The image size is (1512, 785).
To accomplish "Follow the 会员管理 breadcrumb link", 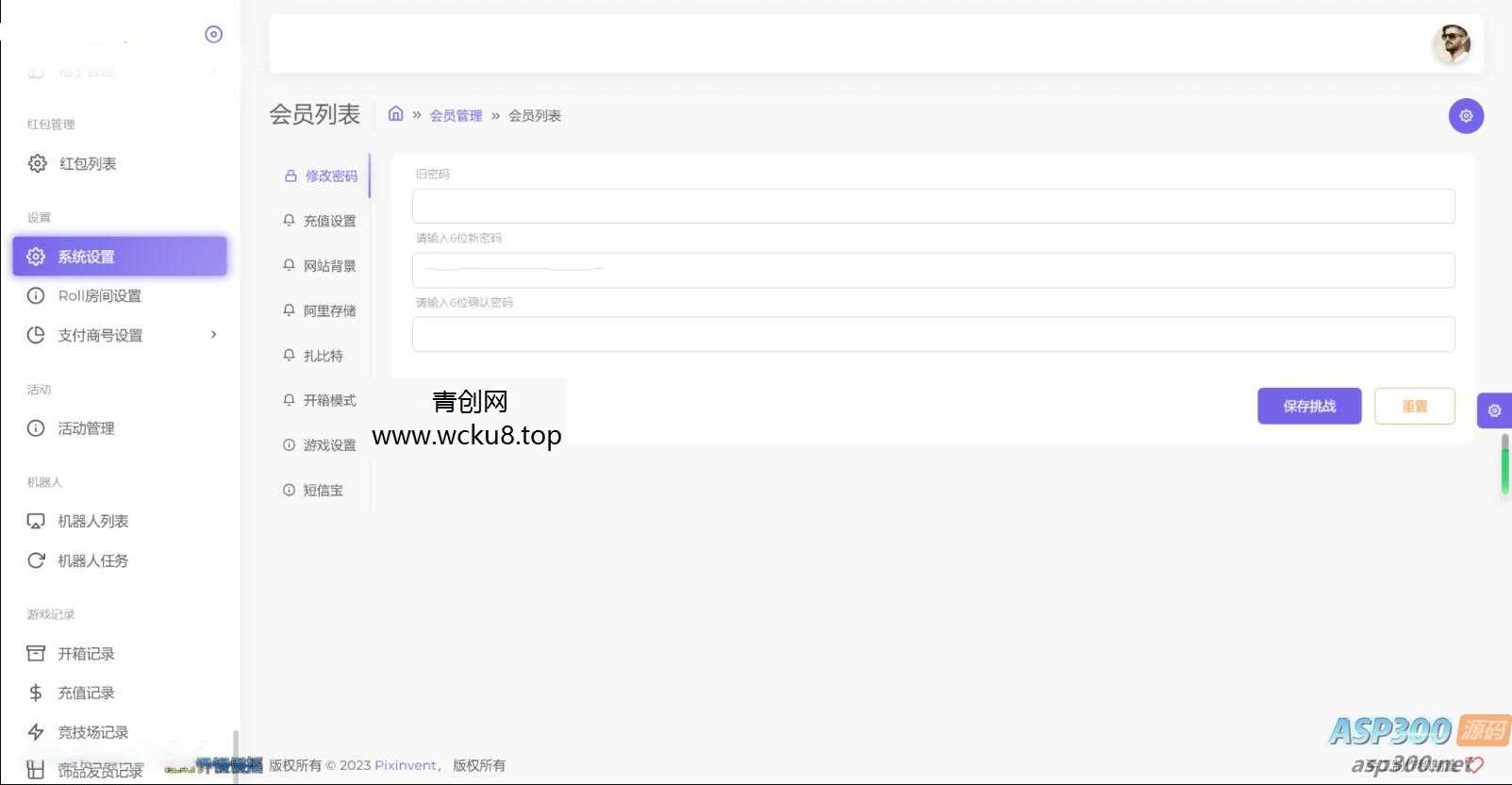I will click(456, 115).
